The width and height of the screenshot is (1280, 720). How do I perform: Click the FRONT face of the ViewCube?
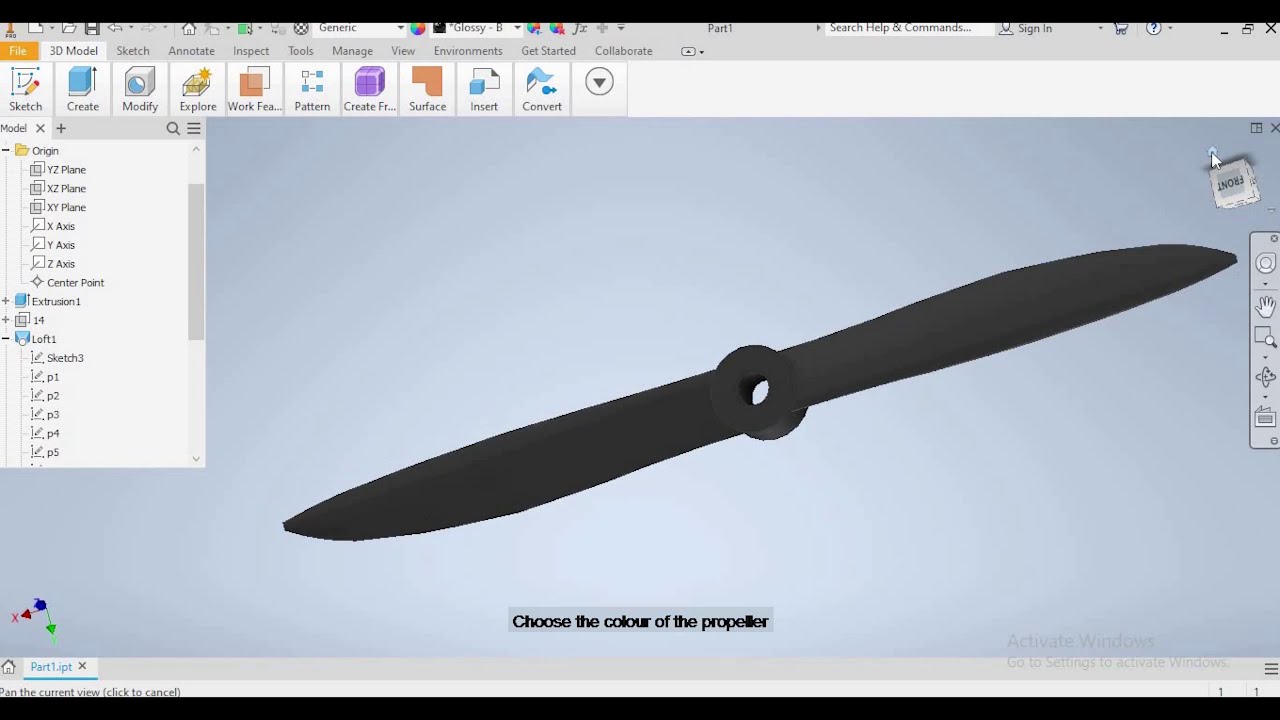[x=1232, y=183]
